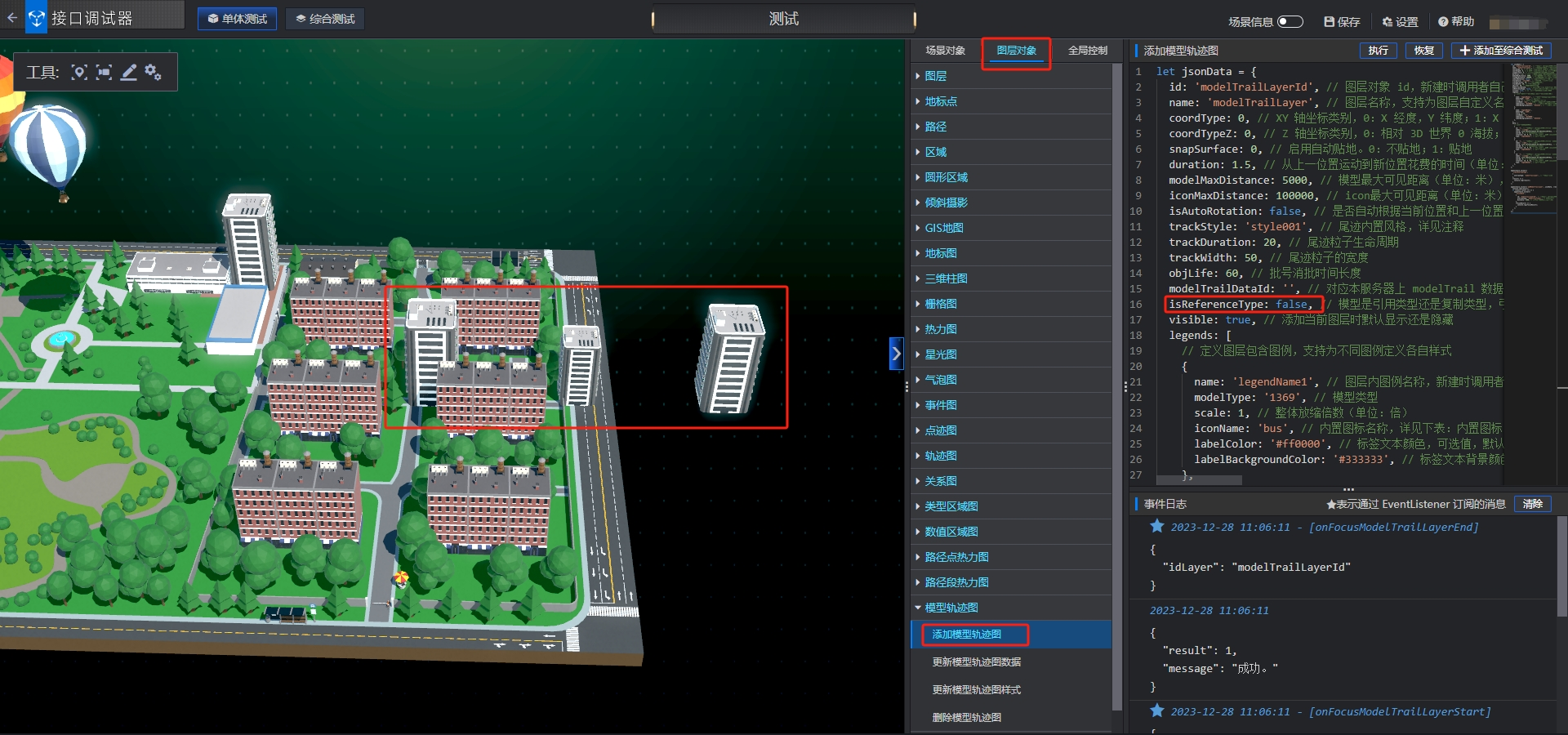Expand the 栅格图 tree node
The height and width of the screenshot is (735, 1568).
pyautogui.click(x=1011, y=304)
